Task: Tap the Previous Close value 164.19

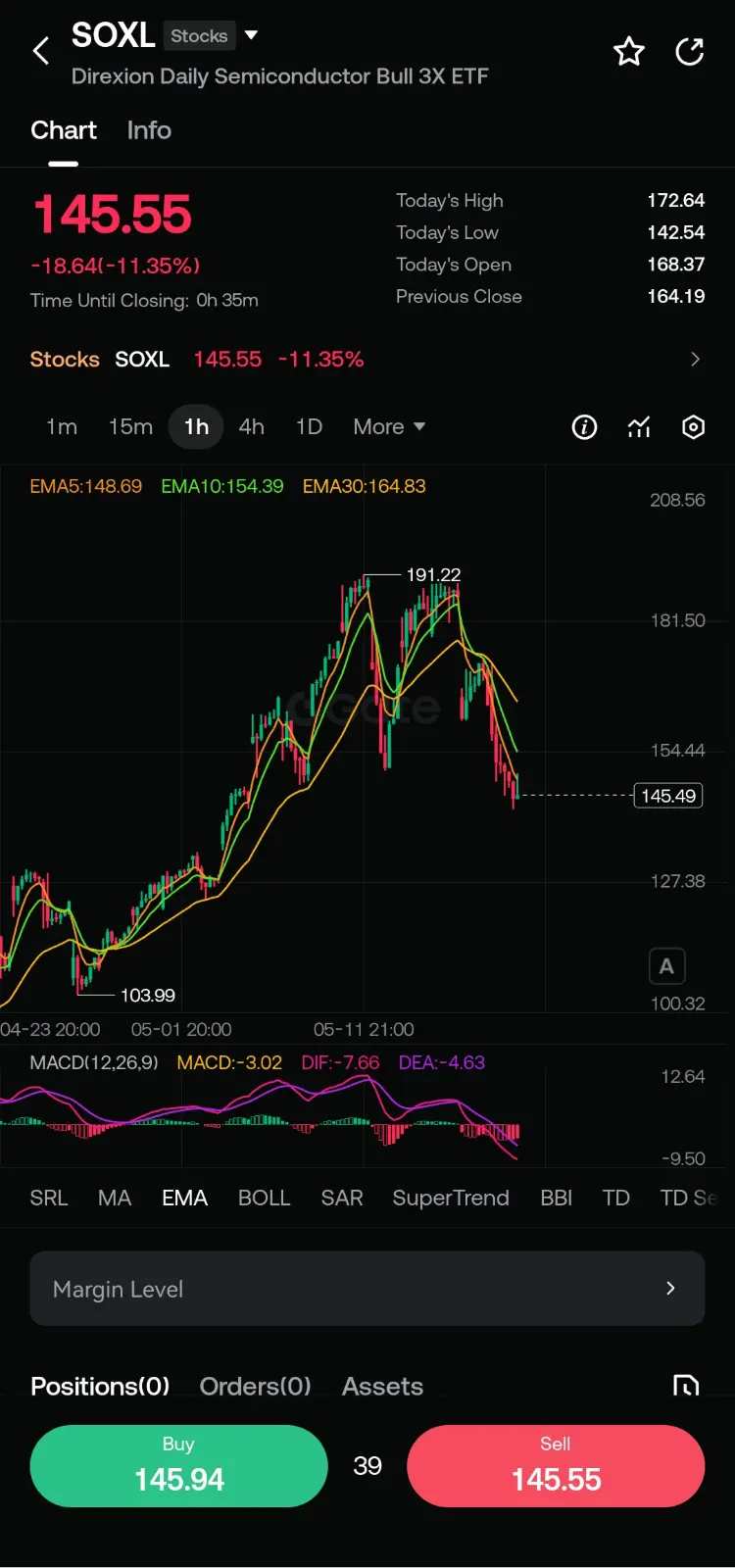Action: pyautogui.click(x=676, y=296)
